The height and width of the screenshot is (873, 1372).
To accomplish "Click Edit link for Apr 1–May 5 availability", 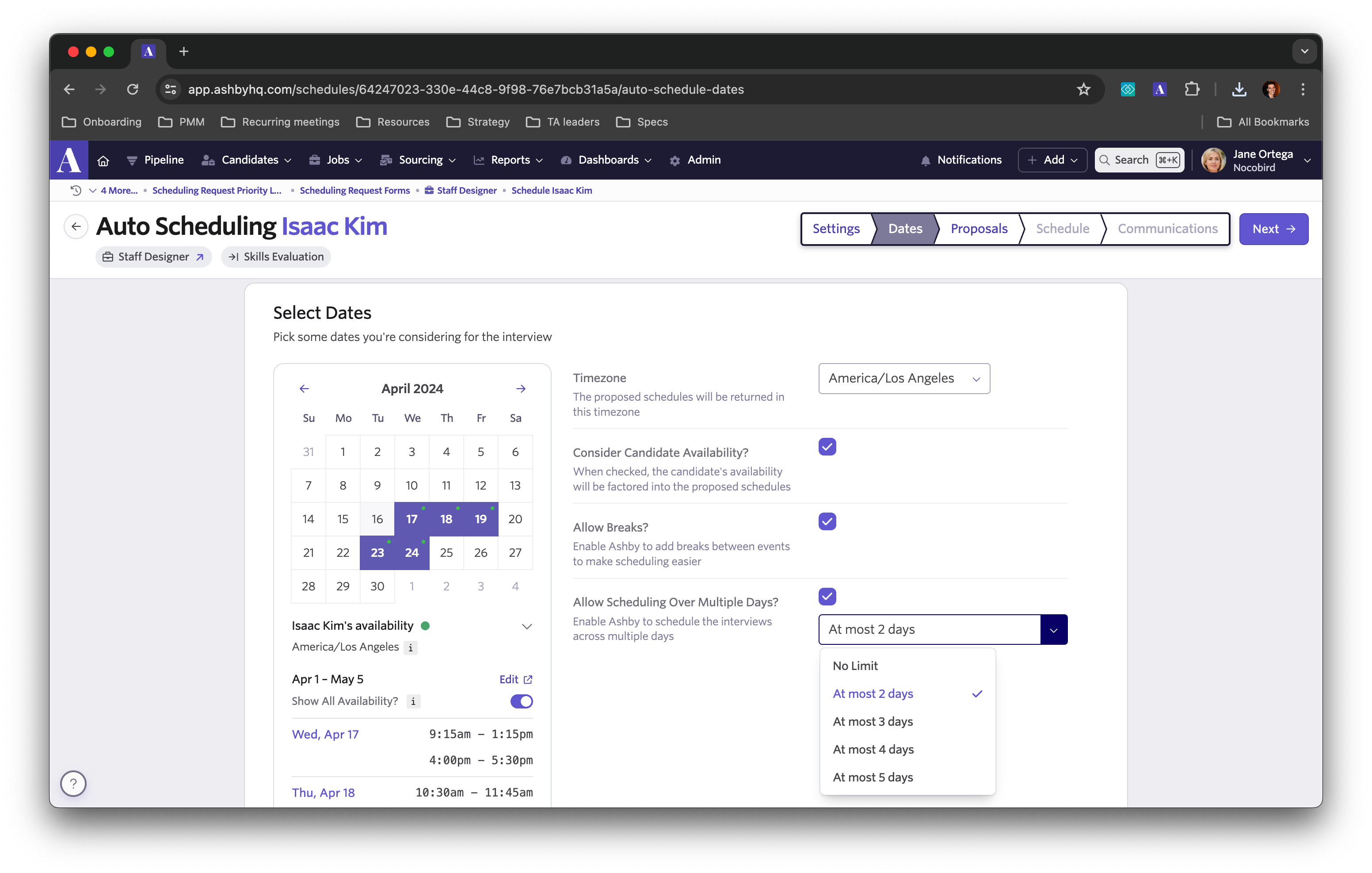I will click(x=515, y=679).
